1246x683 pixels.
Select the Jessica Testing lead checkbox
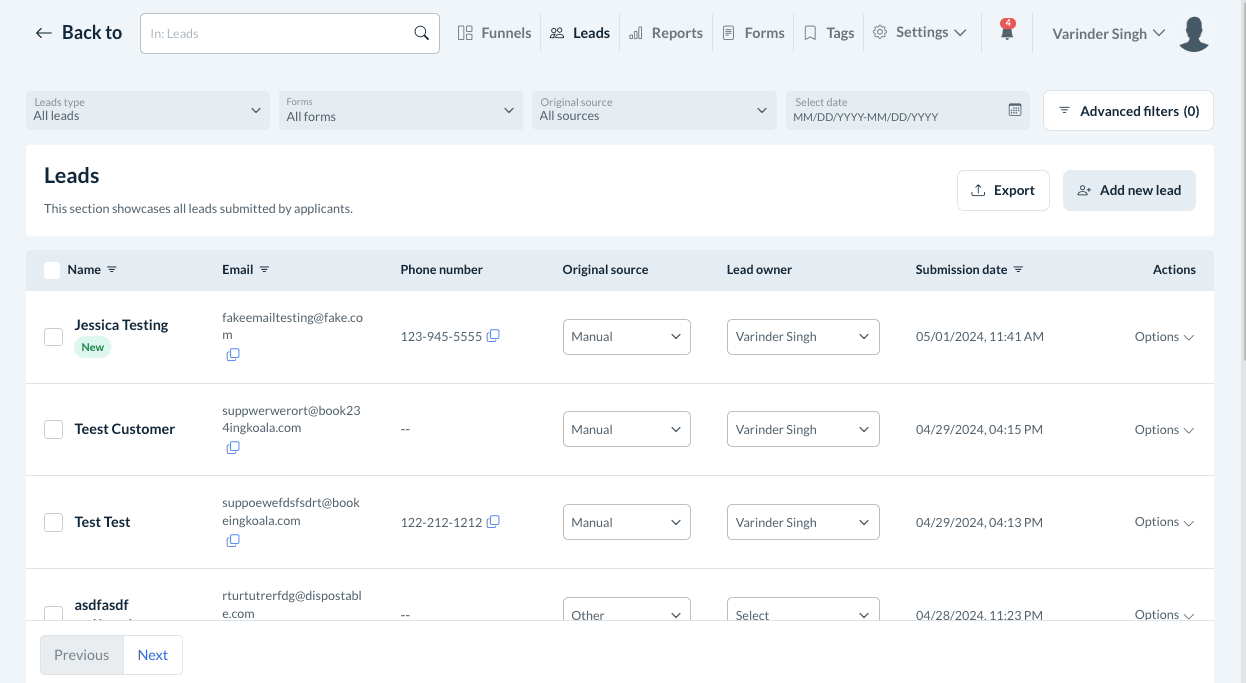coord(54,337)
